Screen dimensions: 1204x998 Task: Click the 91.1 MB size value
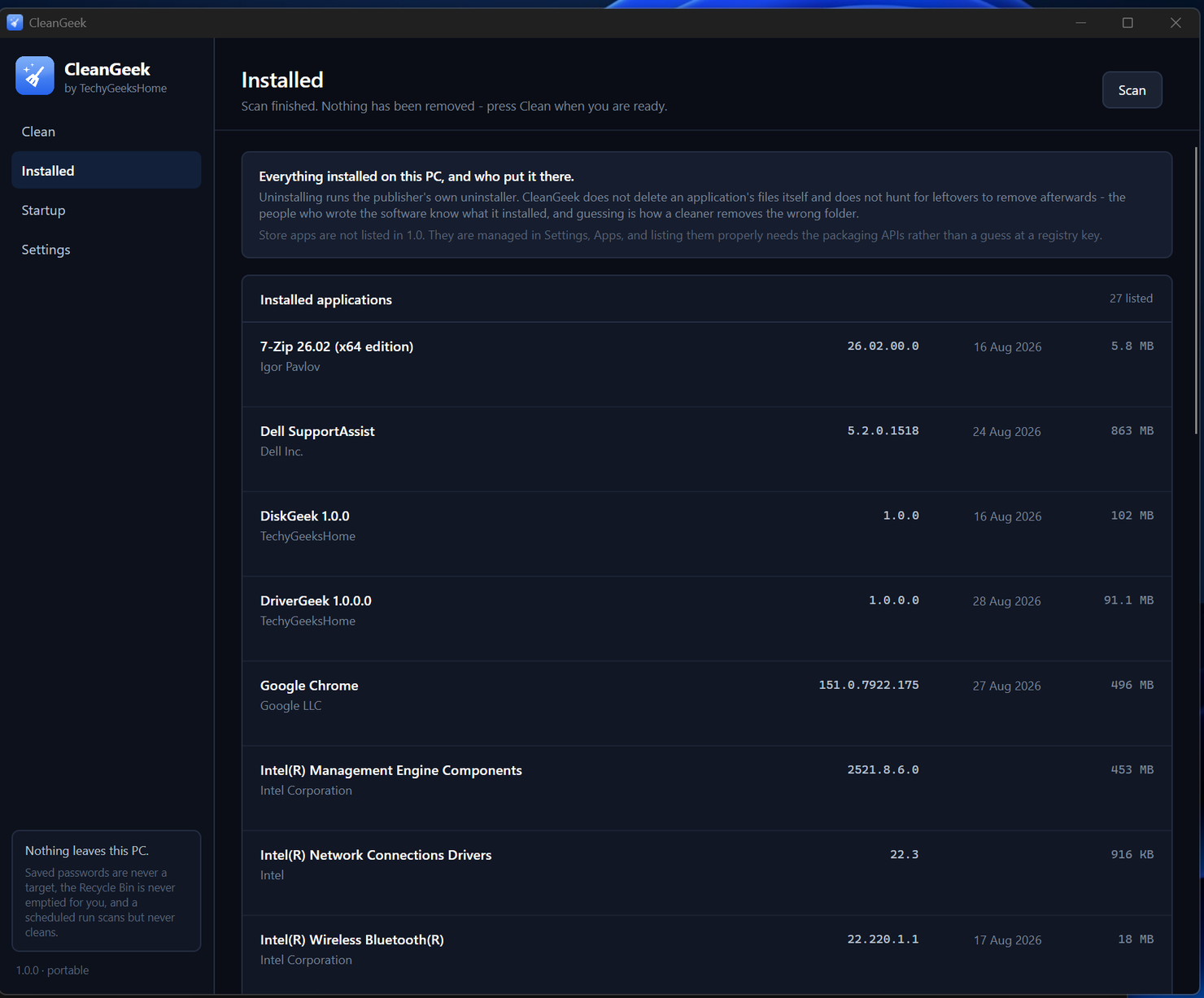tap(1129, 600)
